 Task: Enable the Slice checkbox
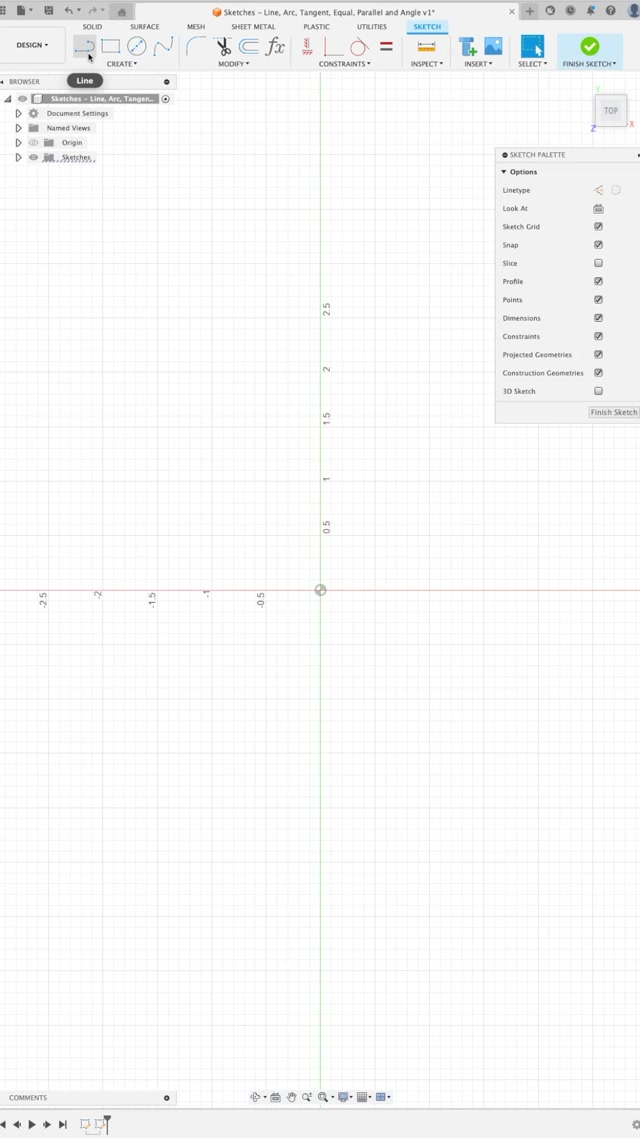[598, 263]
